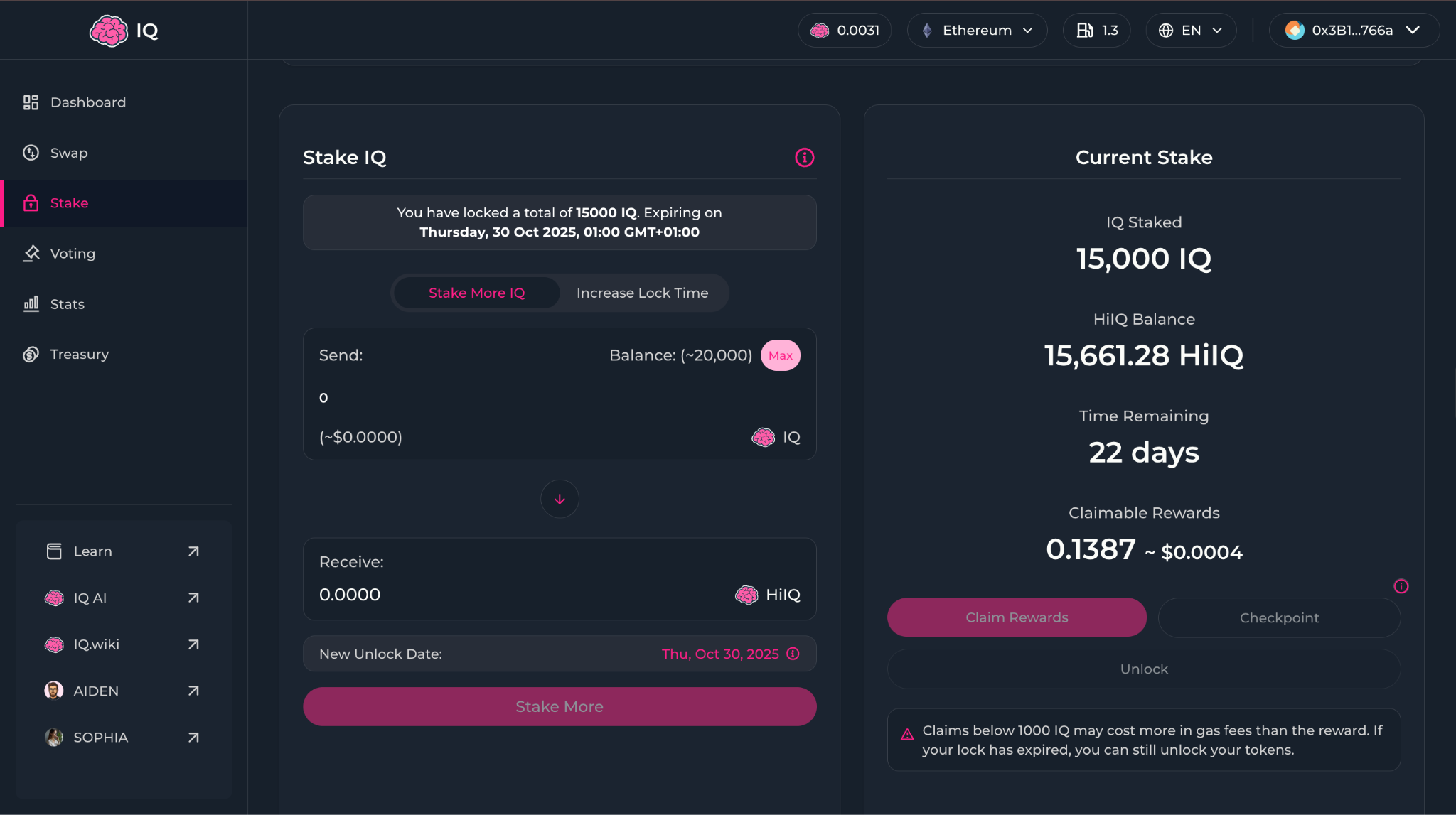
Task: Click the Claim Rewards button
Action: click(1016, 617)
